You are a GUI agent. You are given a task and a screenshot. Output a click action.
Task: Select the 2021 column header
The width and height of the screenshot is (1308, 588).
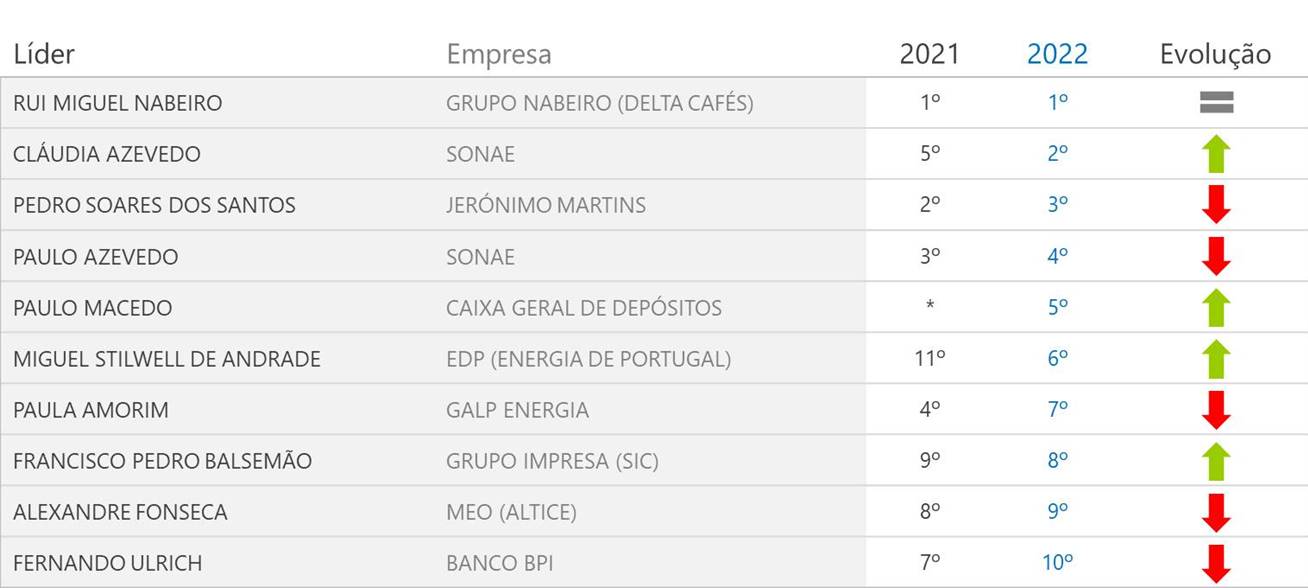tap(929, 54)
